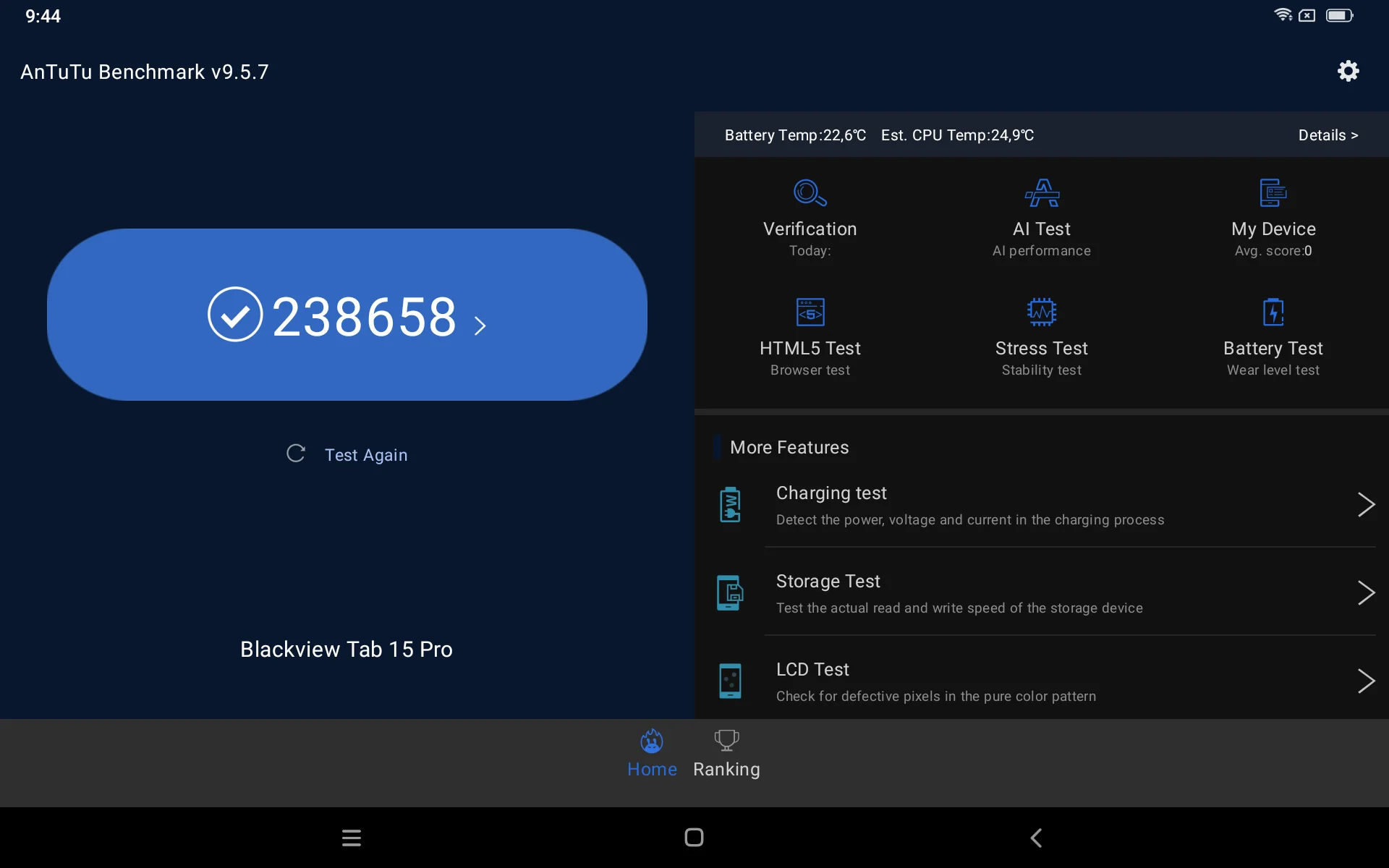1389x868 pixels.
Task: Expand the Storage Test row chevron
Action: coord(1365,593)
